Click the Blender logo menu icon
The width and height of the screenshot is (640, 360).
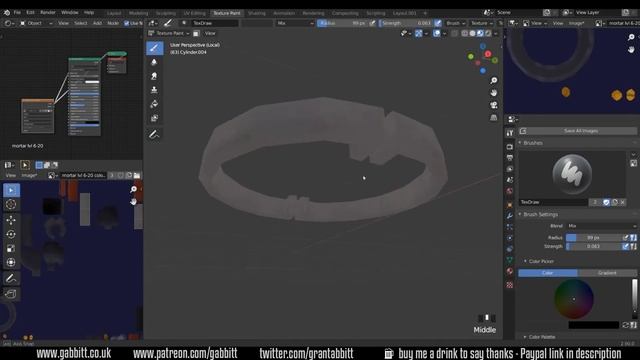click(7, 13)
